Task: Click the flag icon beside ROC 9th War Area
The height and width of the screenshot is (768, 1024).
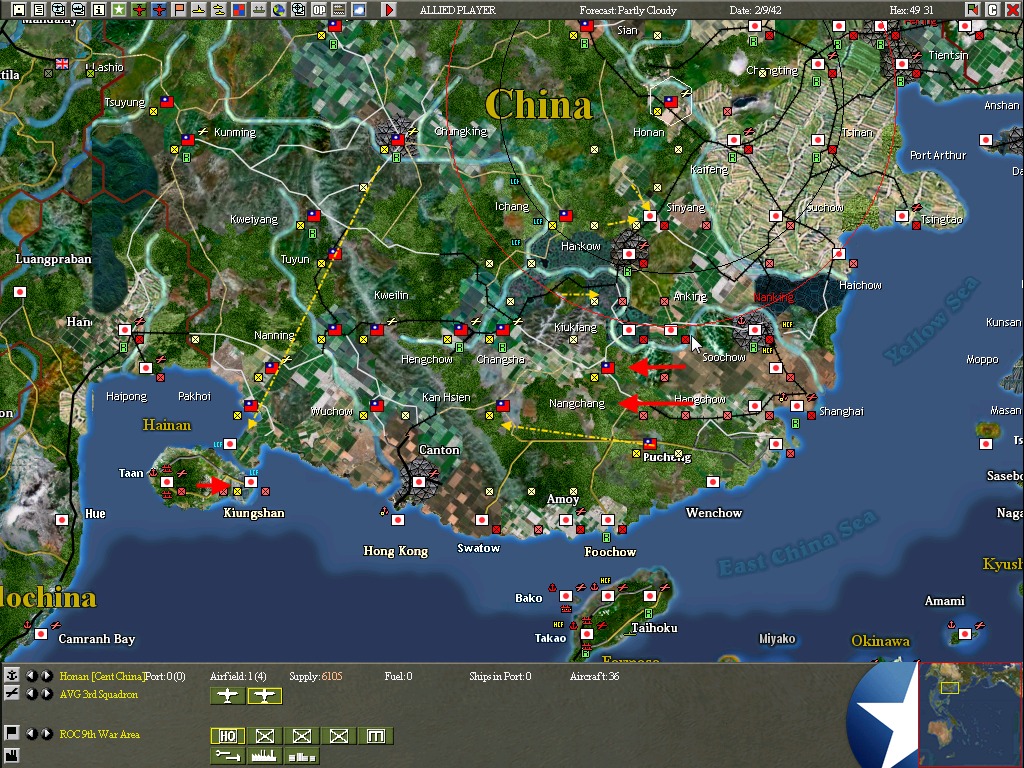Action: [x=11, y=733]
